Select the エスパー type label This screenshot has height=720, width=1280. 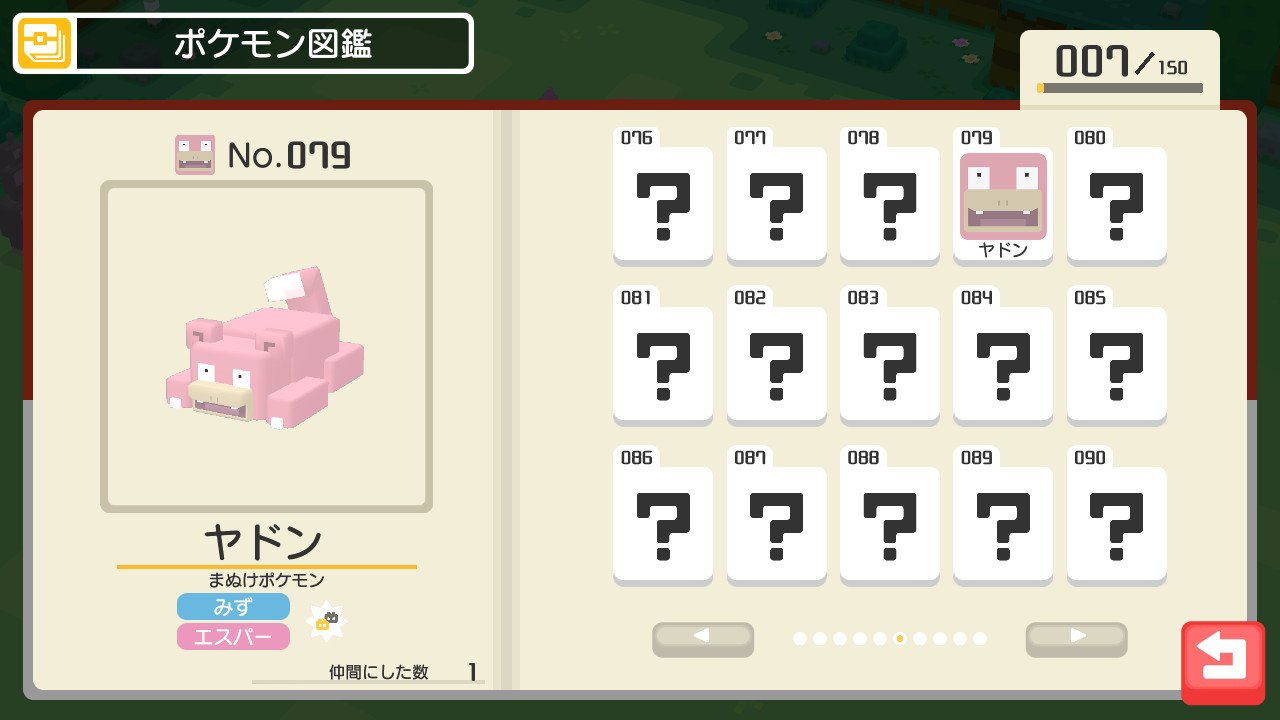[x=233, y=636]
